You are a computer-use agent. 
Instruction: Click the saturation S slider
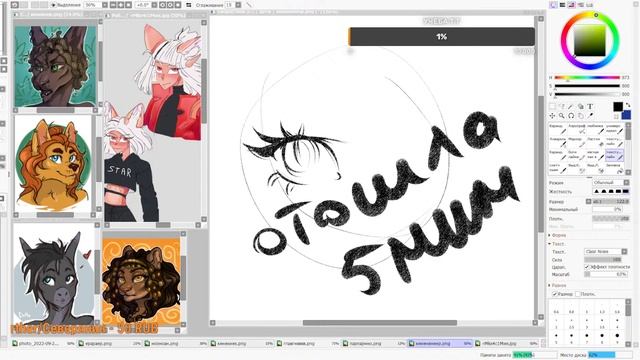tap(587, 86)
